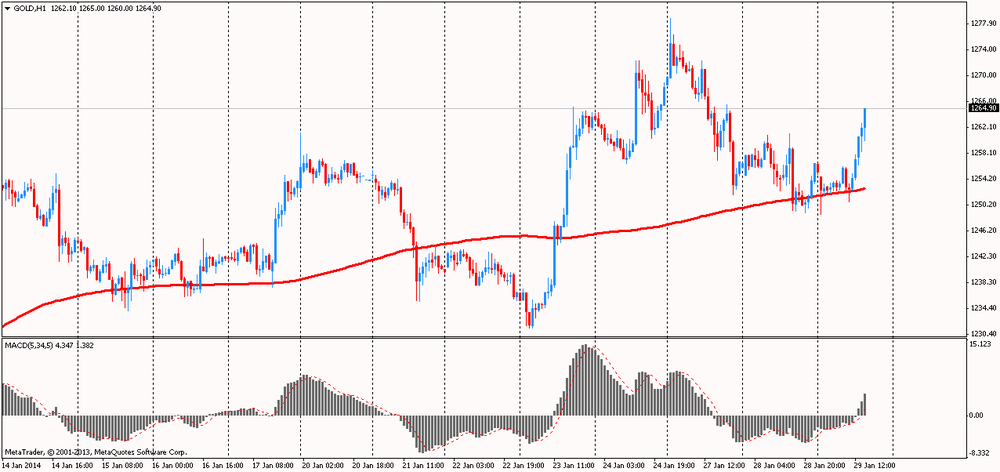Click the 1238.30 price scale label

[x=983, y=281]
